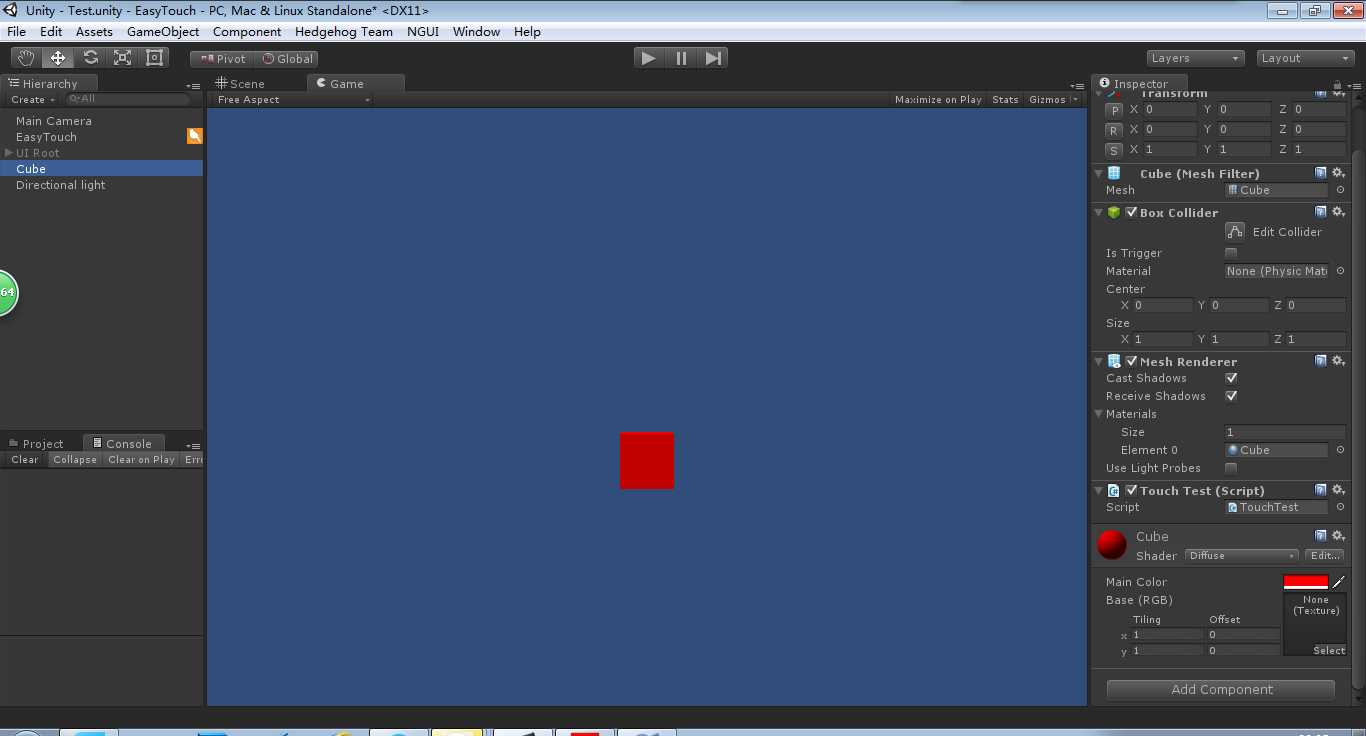Click the shader Edit... button
Image resolution: width=1366 pixels, height=736 pixels.
click(1325, 555)
